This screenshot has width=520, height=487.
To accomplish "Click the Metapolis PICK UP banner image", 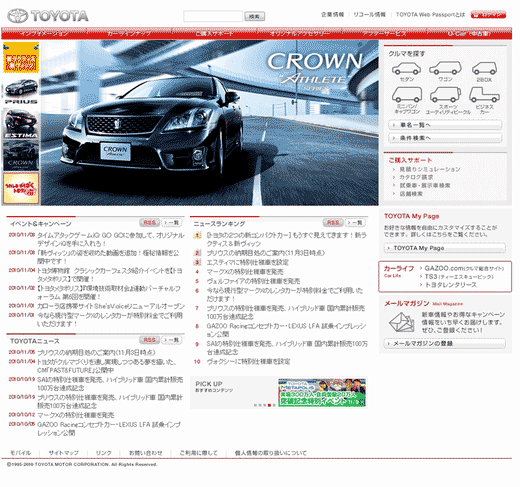I will click(322, 393).
